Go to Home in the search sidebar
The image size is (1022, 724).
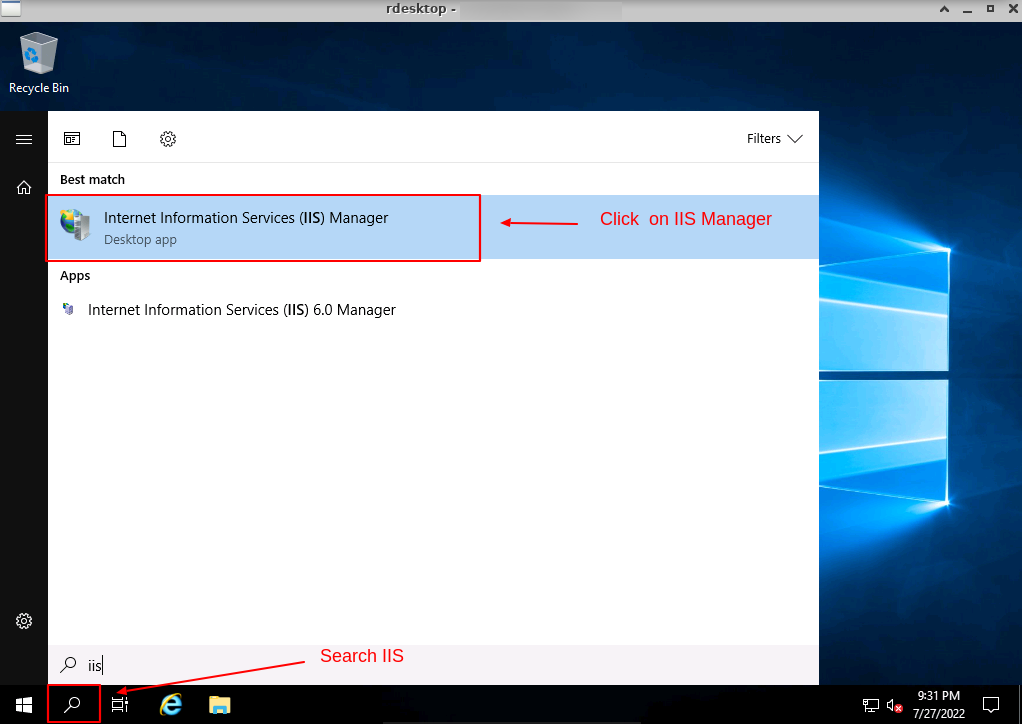tap(24, 188)
